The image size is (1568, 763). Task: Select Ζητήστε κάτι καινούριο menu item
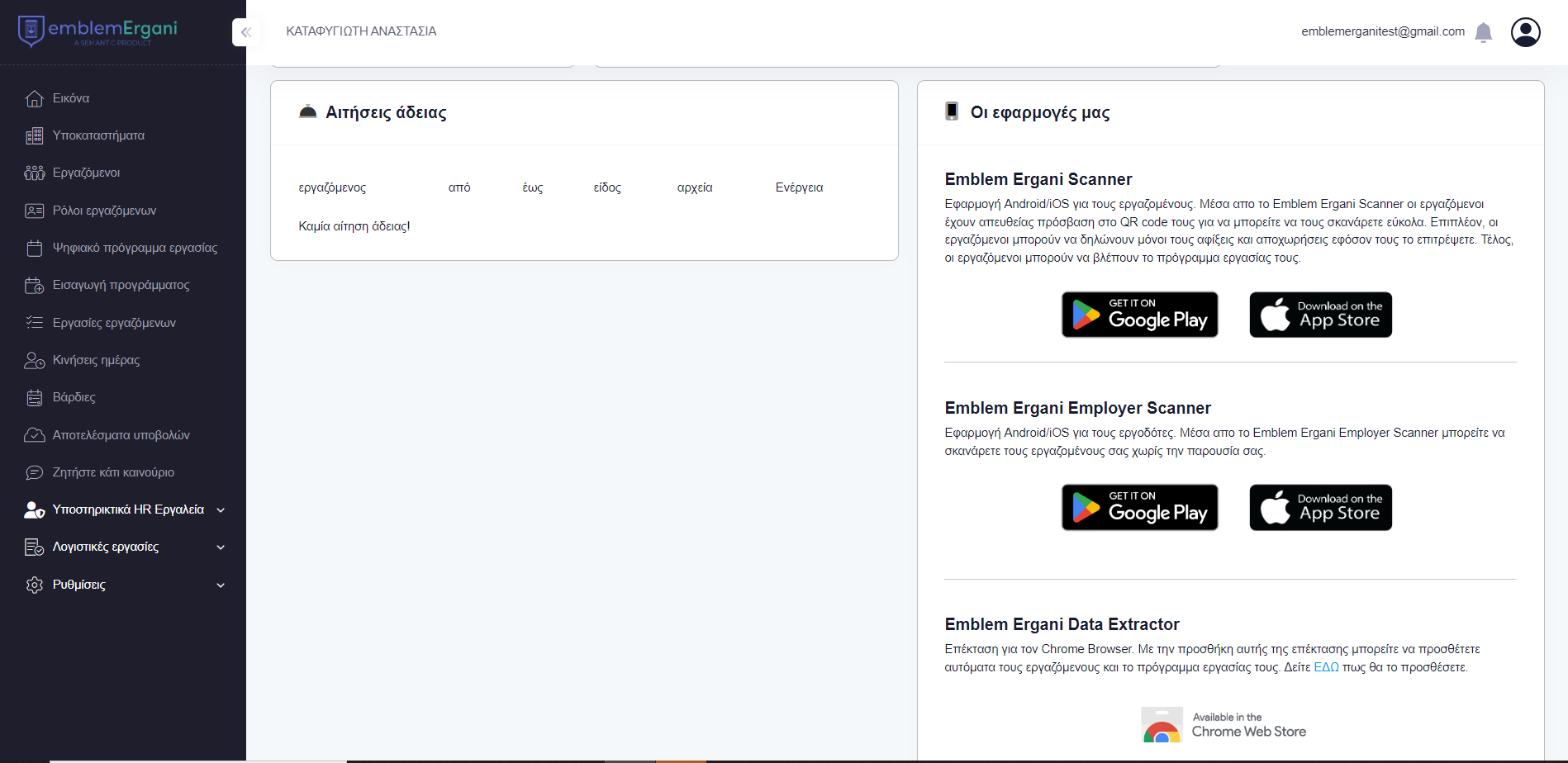pos(113,472)
